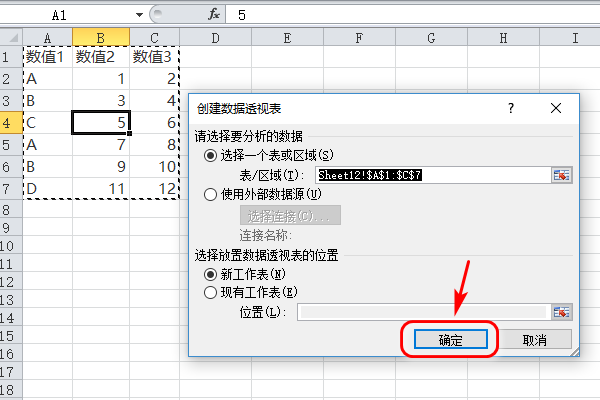Screen dimensions: 600x400
Task: Select column C header
Action: (155, 38)
